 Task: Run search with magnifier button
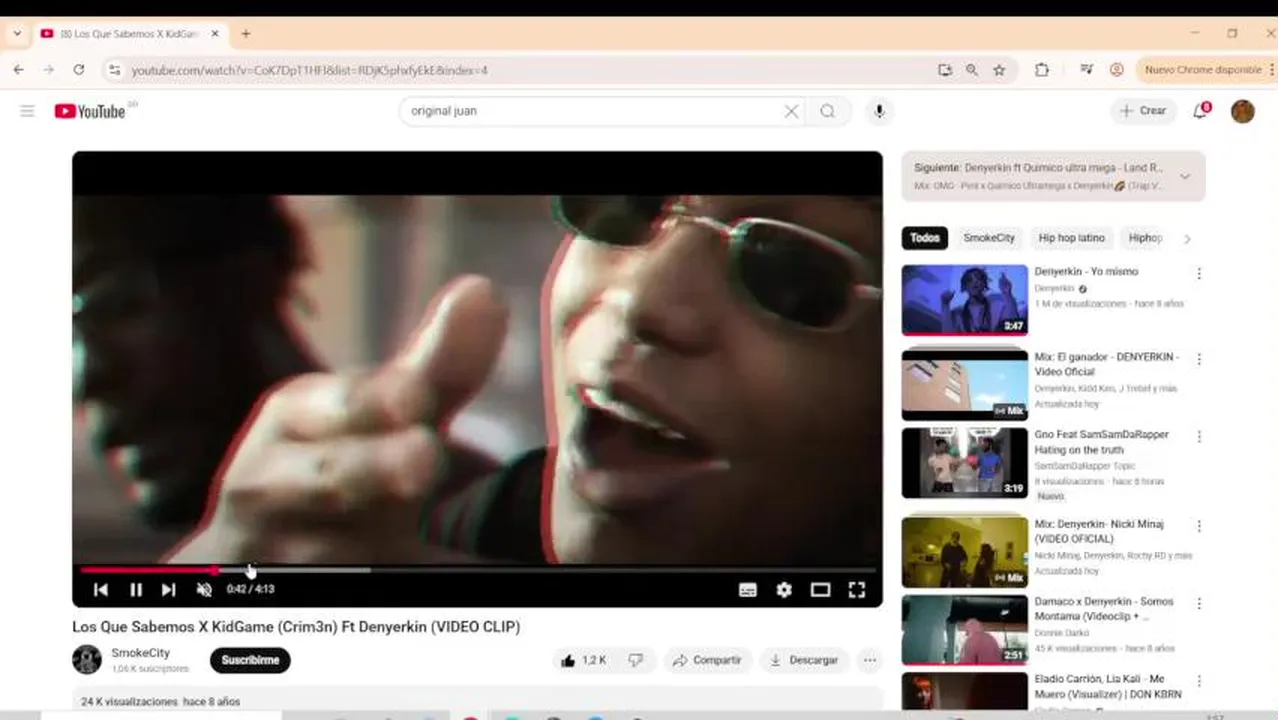pyautogui.click(x=828, y=111)
